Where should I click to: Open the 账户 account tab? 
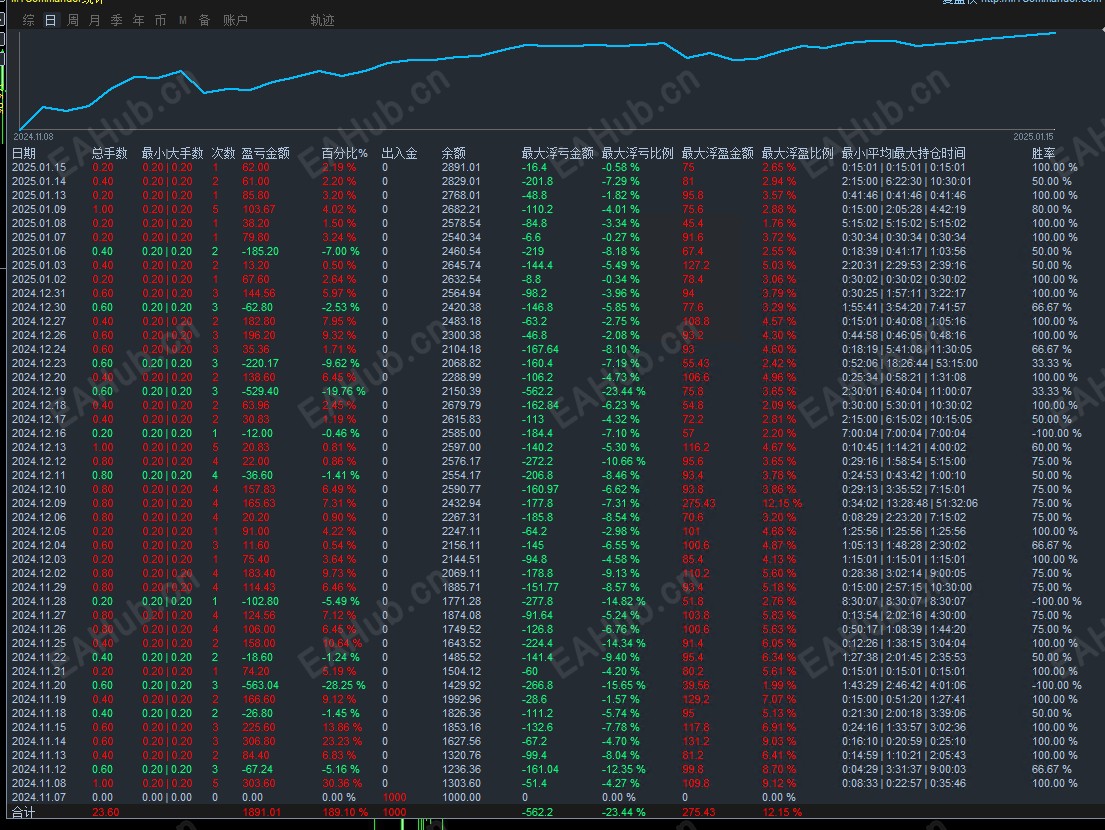pyautogui.click(x=235, y=20)
